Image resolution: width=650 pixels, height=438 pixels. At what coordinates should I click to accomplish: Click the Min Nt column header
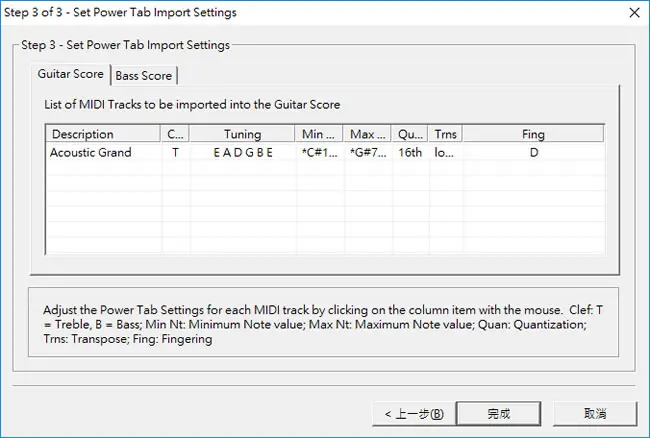click(319, 134)
